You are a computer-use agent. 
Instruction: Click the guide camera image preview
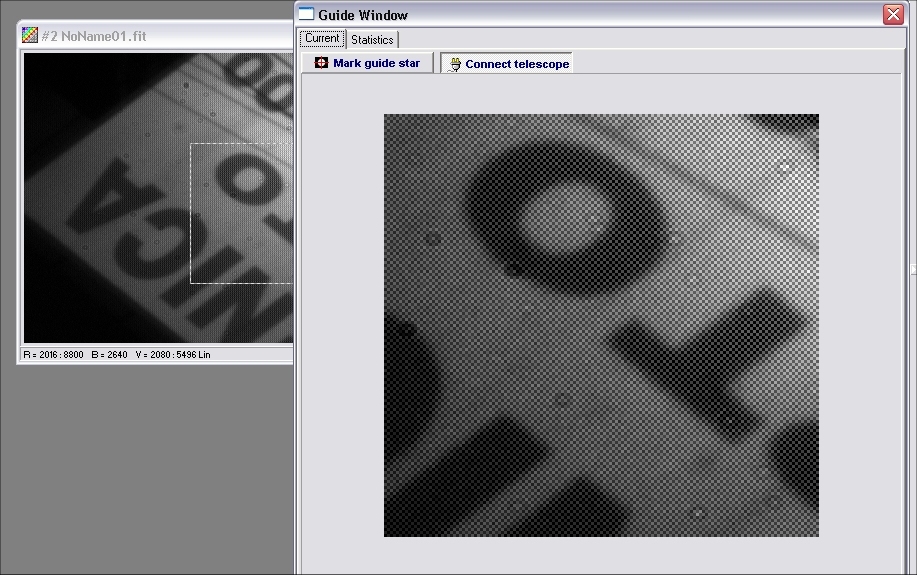point(601,325)
